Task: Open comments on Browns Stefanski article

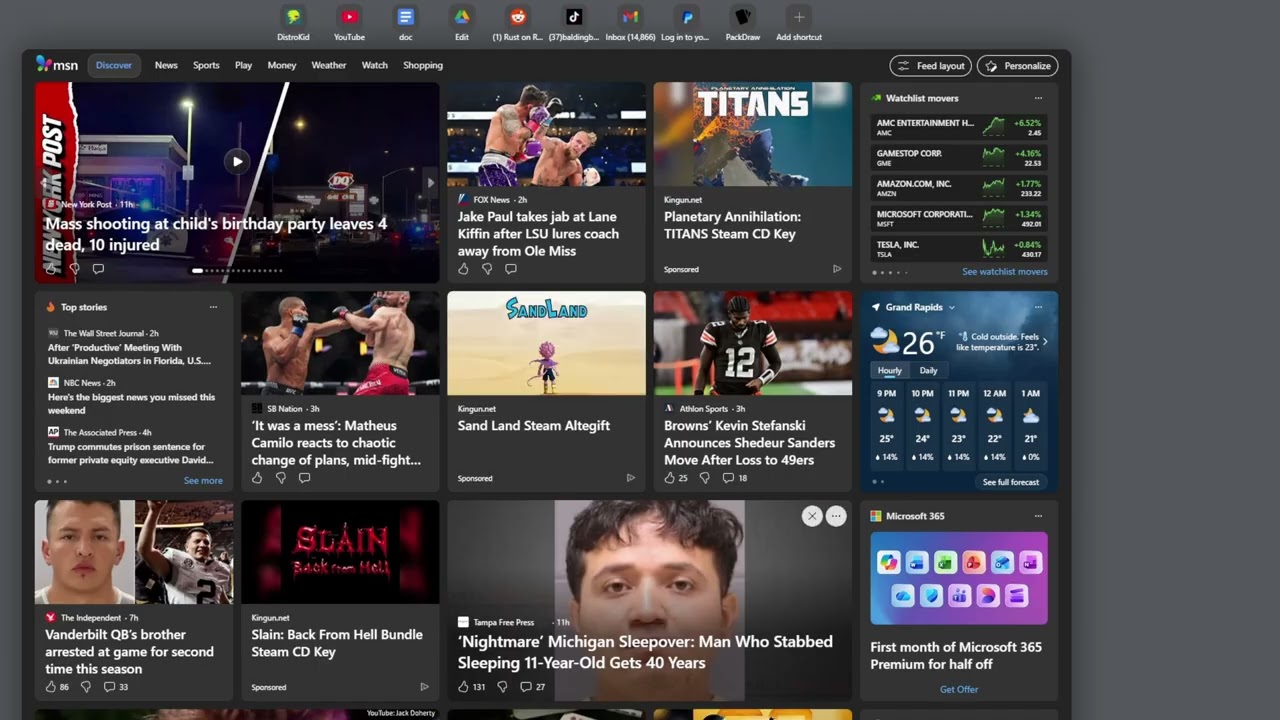Action: (735, 478)
